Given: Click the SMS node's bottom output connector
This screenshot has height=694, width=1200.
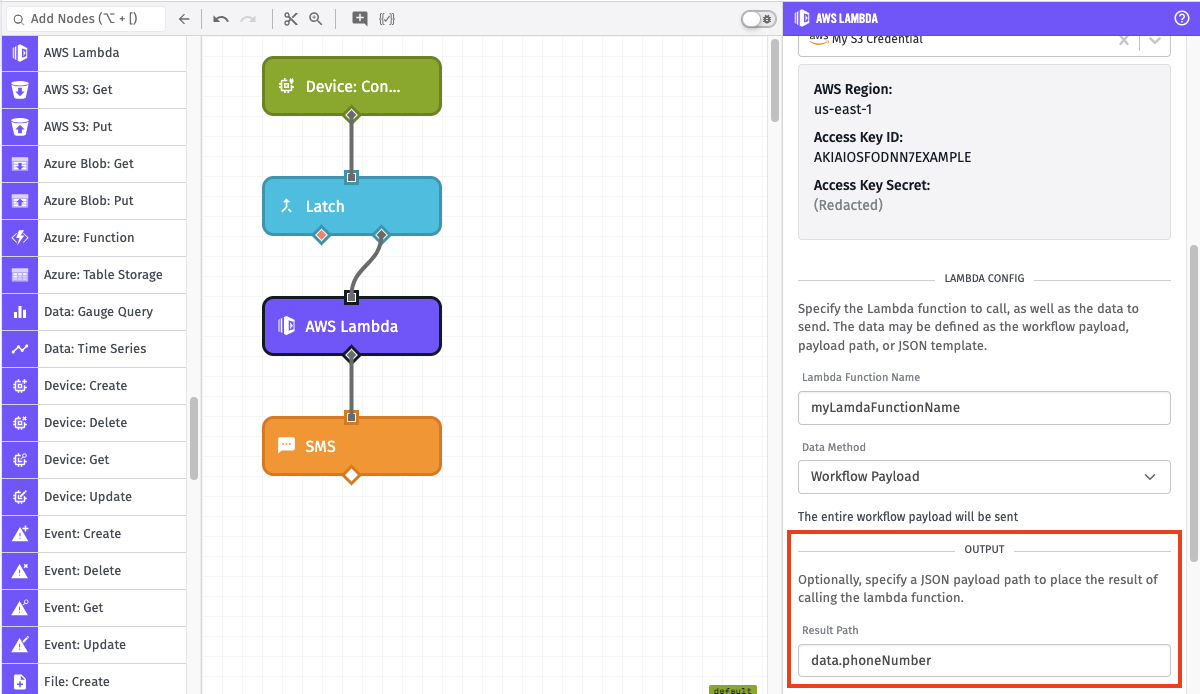Looking at the screenshot, I should 351,475.
